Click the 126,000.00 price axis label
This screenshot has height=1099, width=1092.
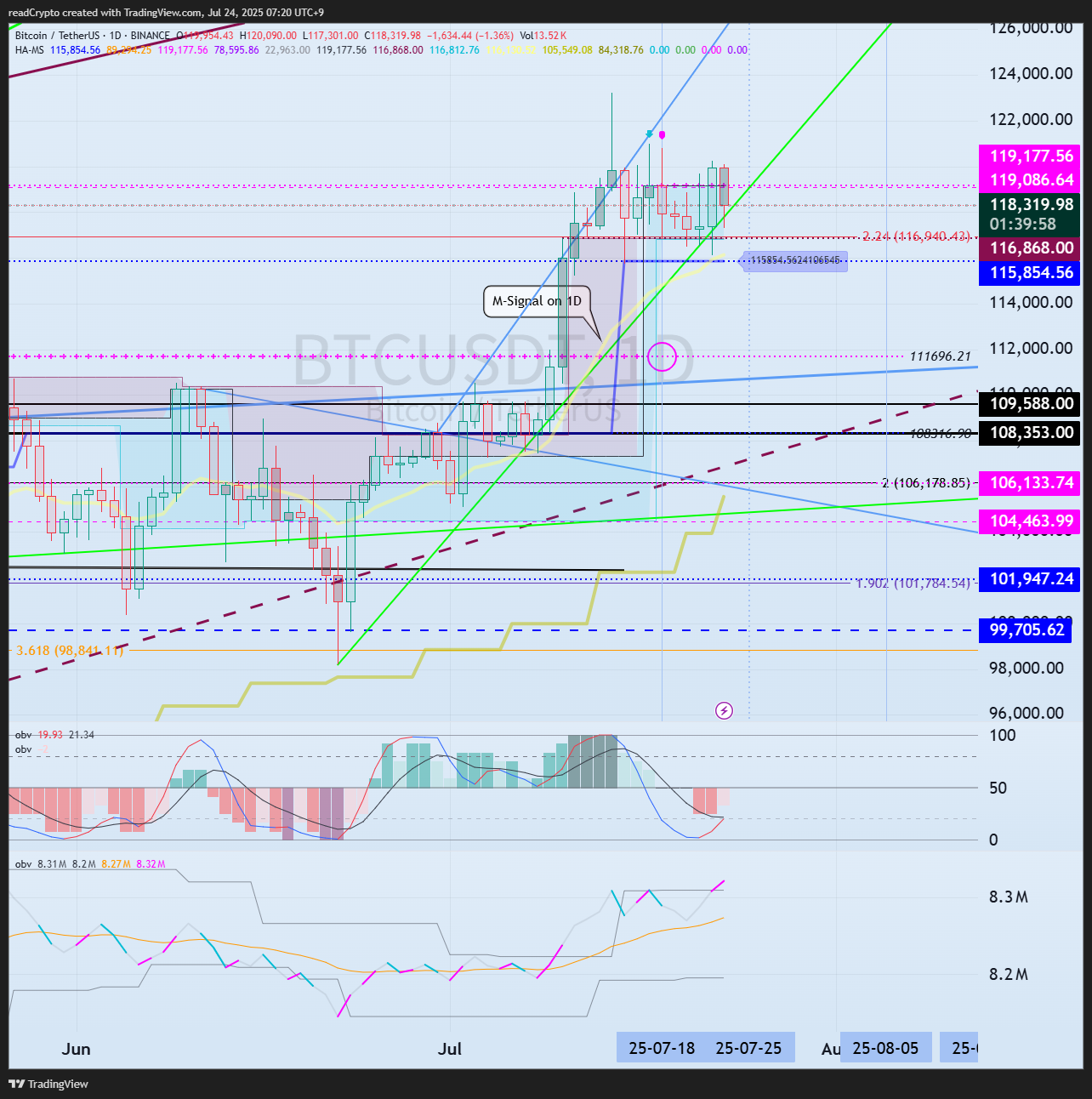coord(1031,27)
